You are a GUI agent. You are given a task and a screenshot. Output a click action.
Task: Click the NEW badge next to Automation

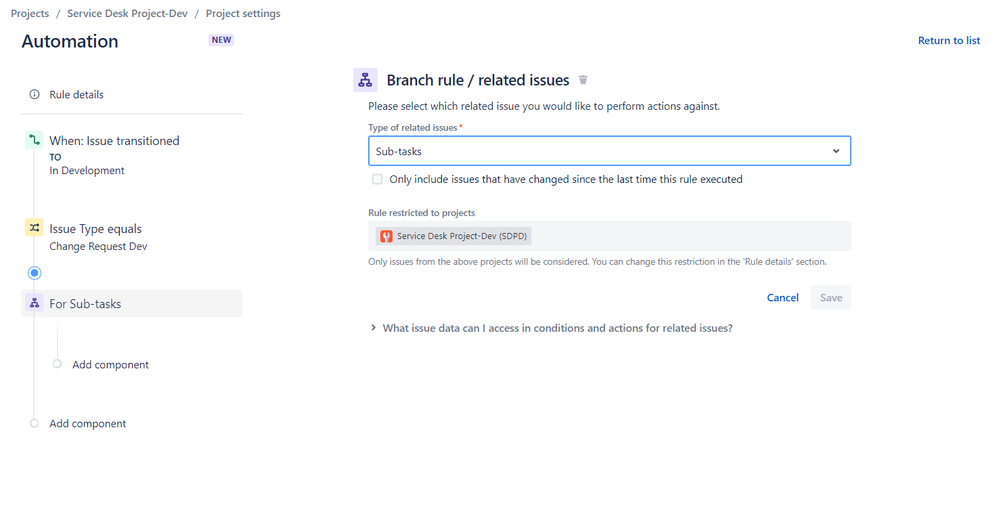[x=221, y=39]
